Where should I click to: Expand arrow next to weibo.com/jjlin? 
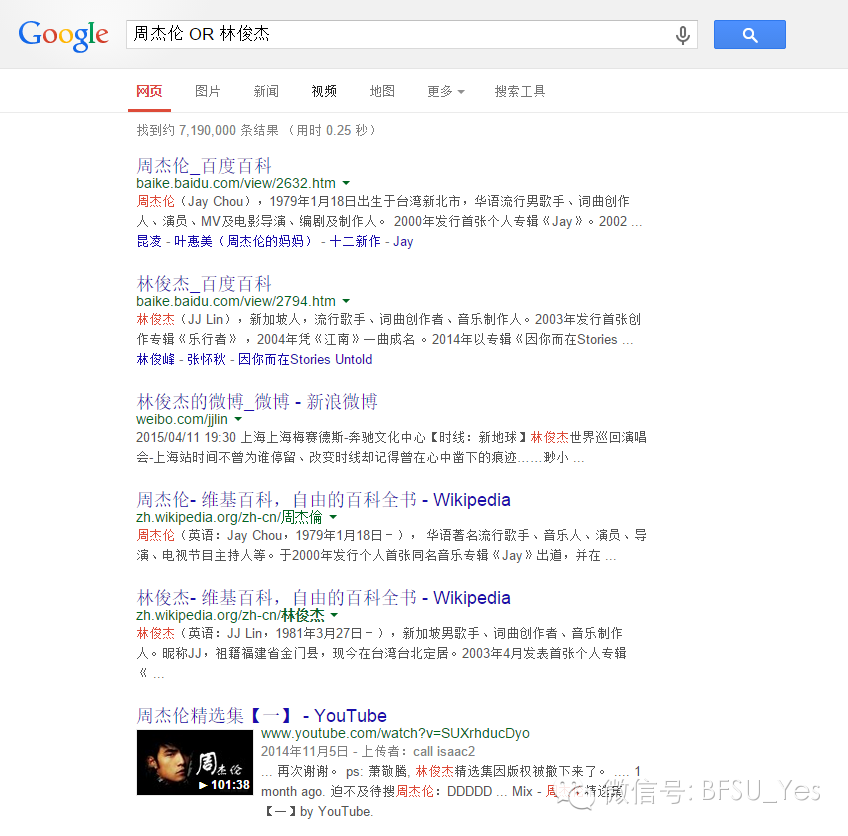click(x=238, y=419)
